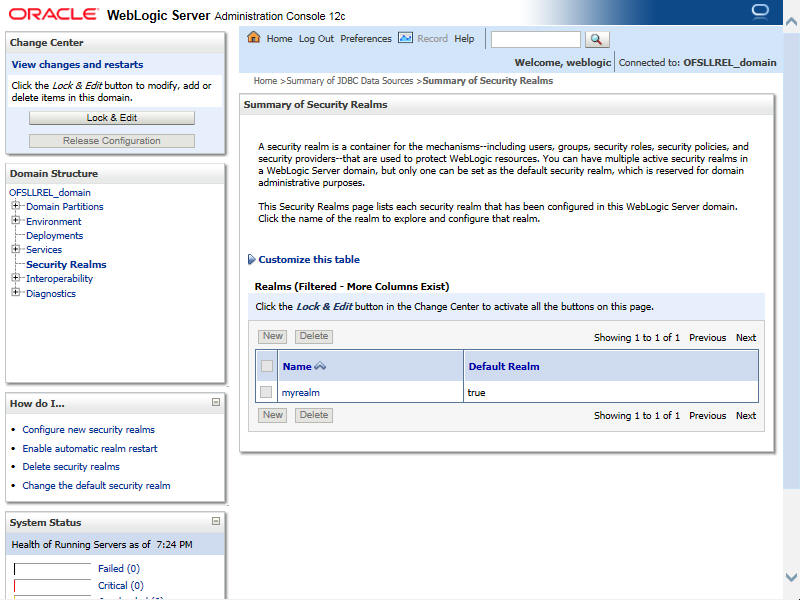Click the New button above the Realms table
Image resolution: width=800 pixels, height=600 pixels.
[x=272, y=336]
